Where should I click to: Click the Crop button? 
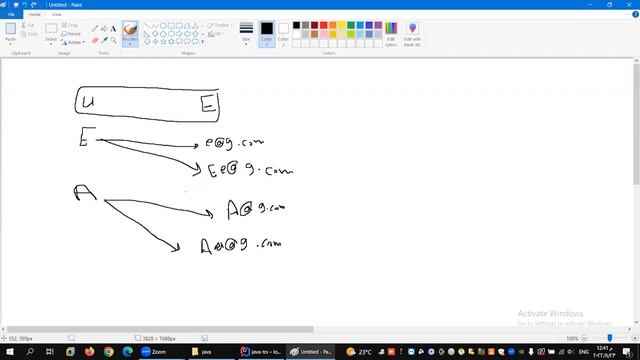tap(70, 25)
